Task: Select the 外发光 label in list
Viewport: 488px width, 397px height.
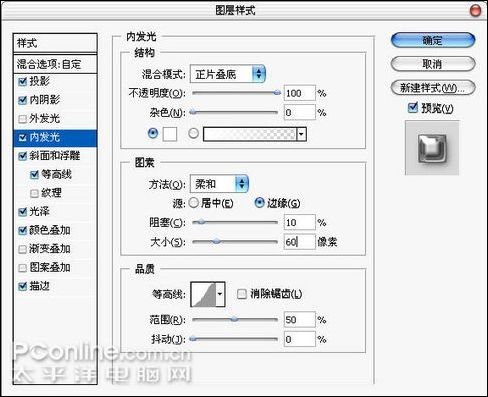Action: [45, 119]
